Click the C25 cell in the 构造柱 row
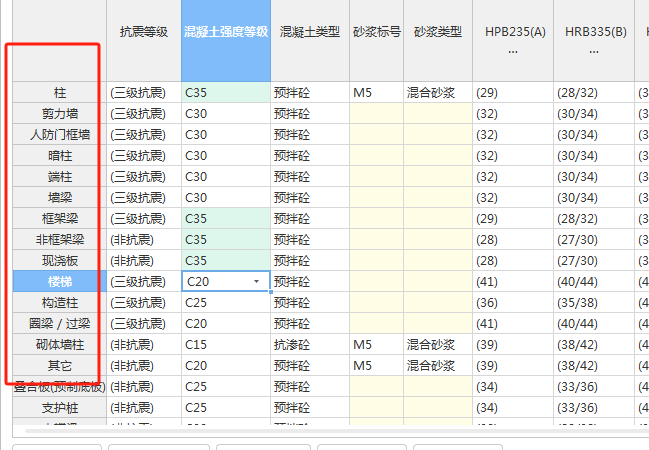 (226, 303)
